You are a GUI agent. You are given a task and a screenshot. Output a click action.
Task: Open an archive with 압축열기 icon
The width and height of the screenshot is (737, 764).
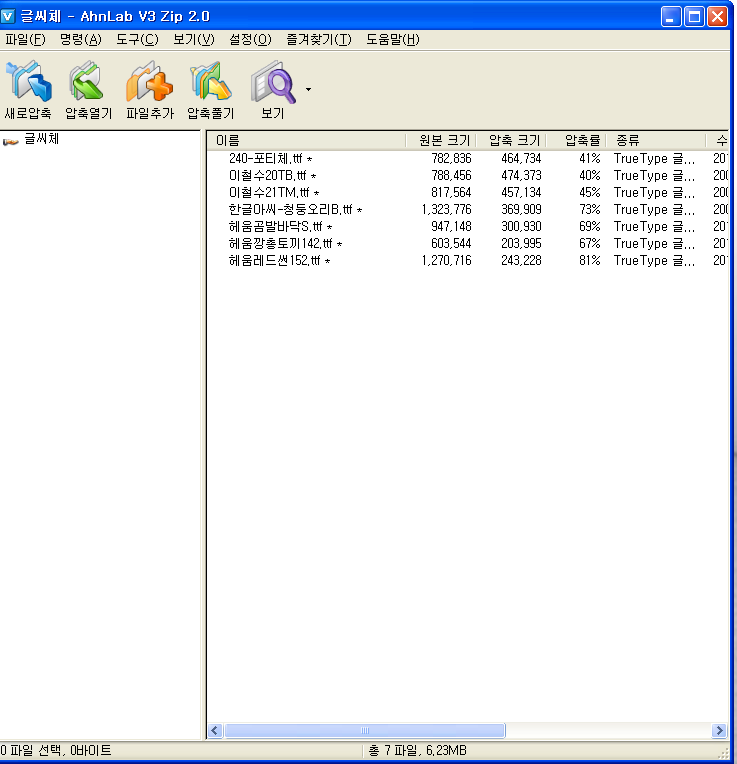[88, 82]
